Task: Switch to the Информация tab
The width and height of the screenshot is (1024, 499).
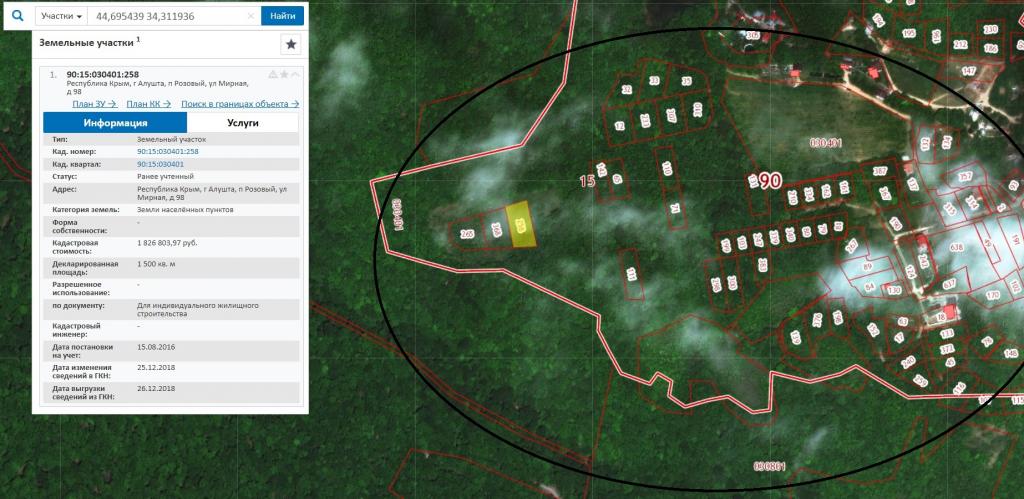Action: click(115, 122)
